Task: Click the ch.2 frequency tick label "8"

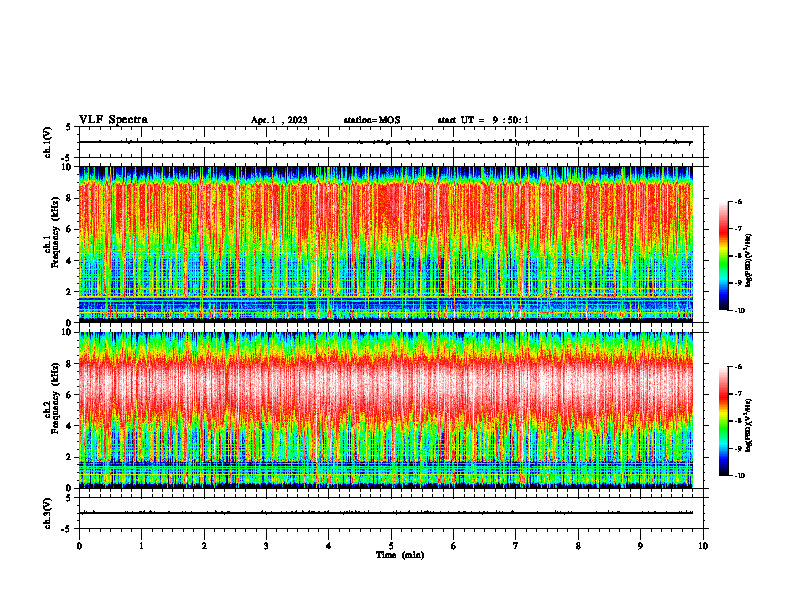Action: click(x=70, y=364)
